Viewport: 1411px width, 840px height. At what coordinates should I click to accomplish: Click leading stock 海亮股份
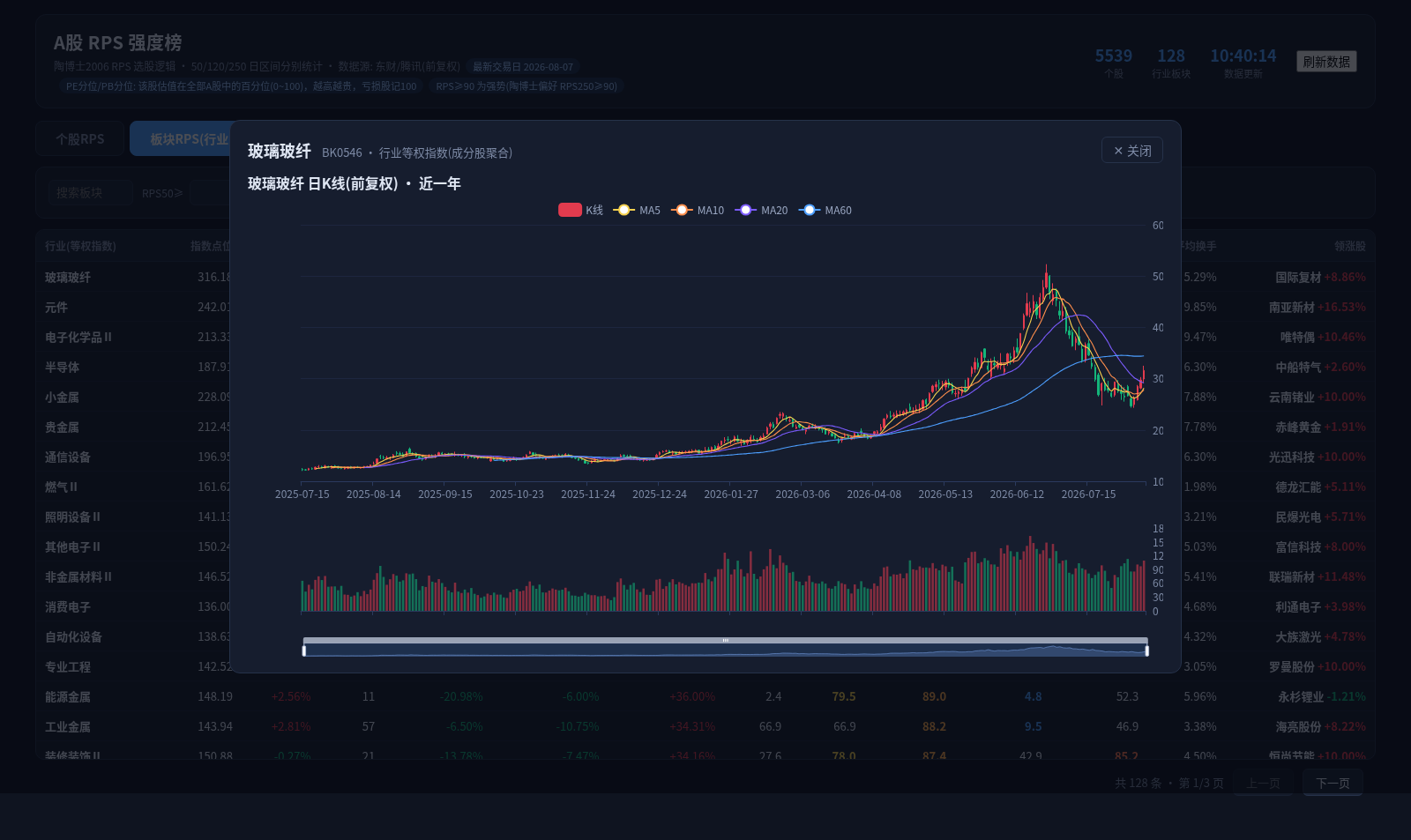tap(1298, 727)
